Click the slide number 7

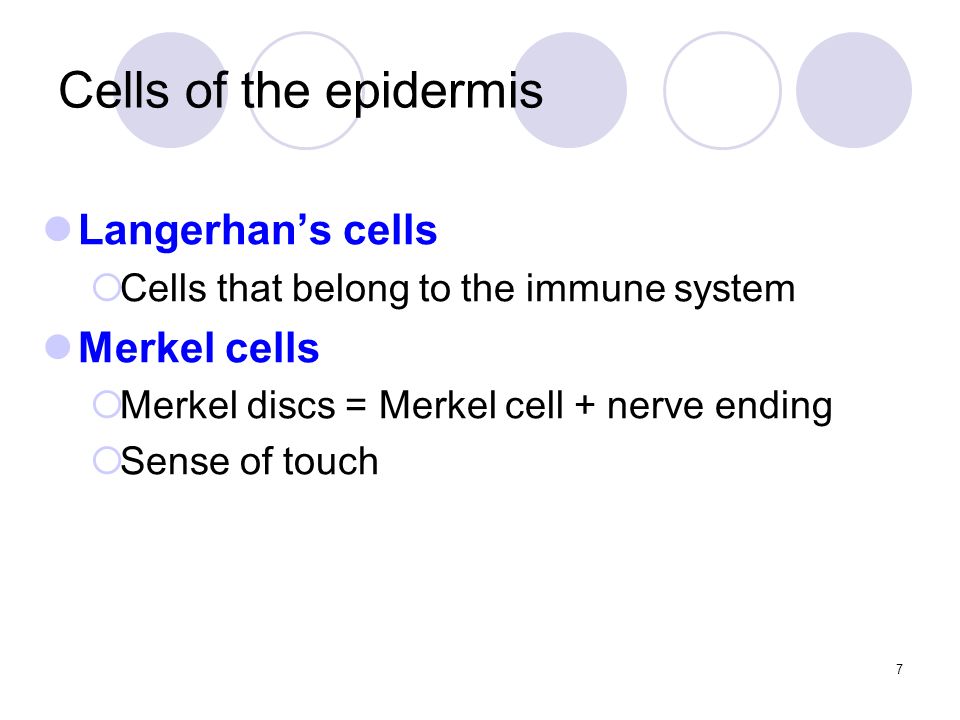899,669
